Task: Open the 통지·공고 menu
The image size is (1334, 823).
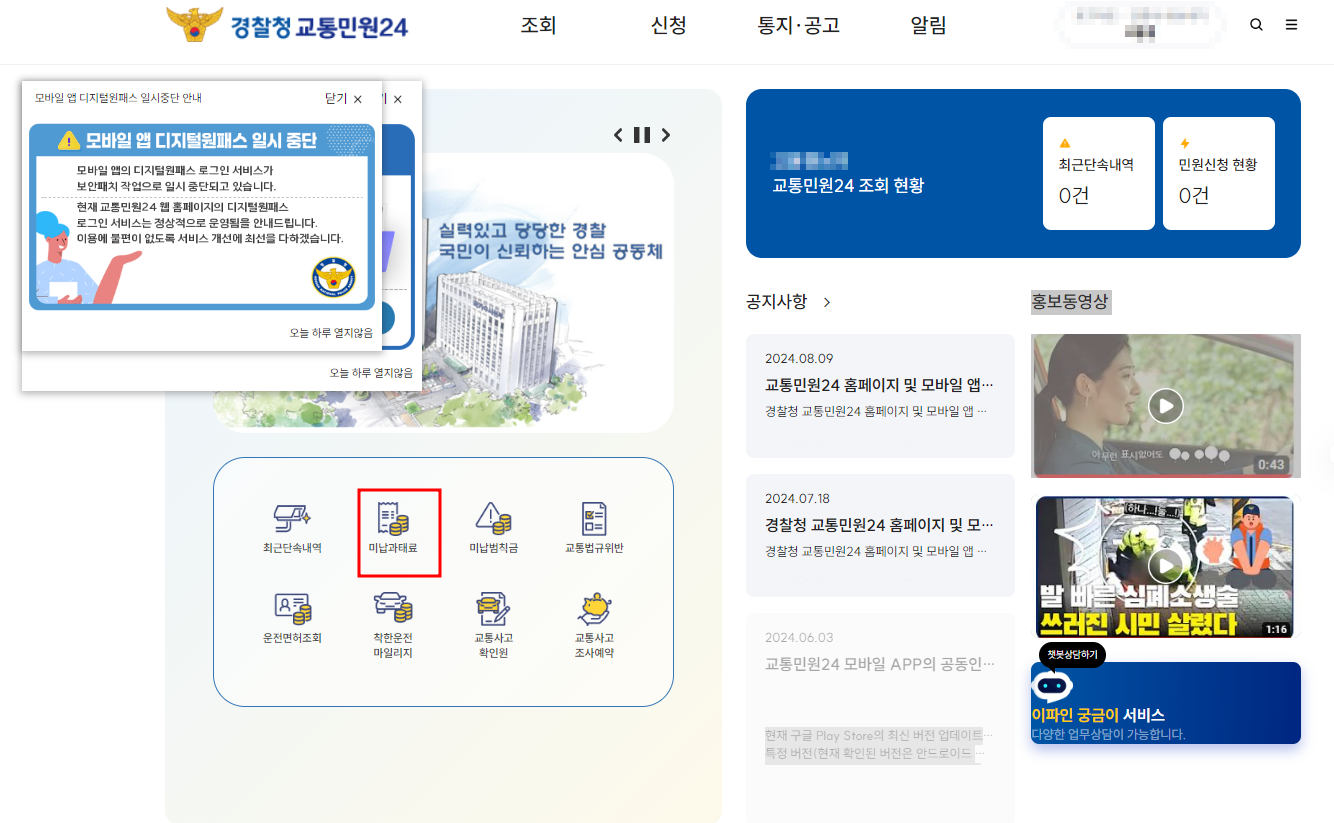Action: point(799,26)
